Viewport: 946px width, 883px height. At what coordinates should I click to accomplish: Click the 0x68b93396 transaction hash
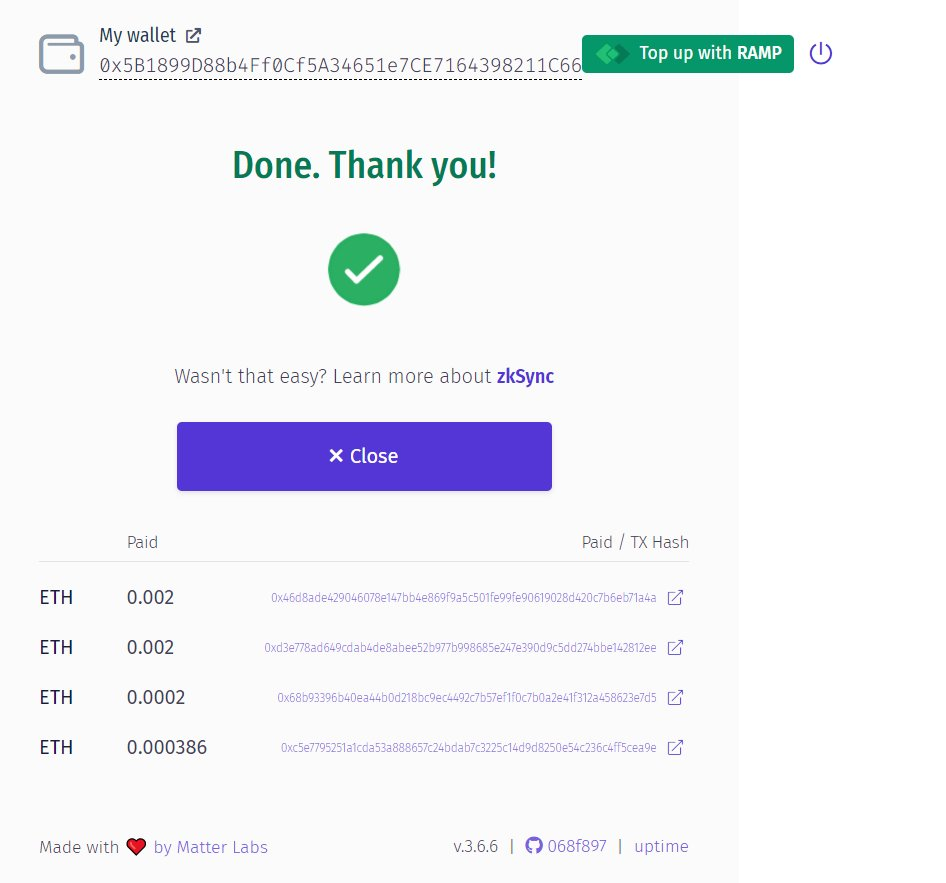coord(466,697)
